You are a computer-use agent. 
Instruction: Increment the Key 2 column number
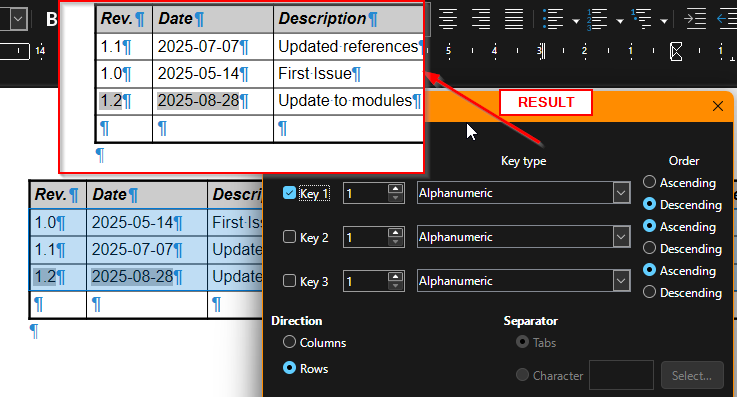[x=396, y=232]
